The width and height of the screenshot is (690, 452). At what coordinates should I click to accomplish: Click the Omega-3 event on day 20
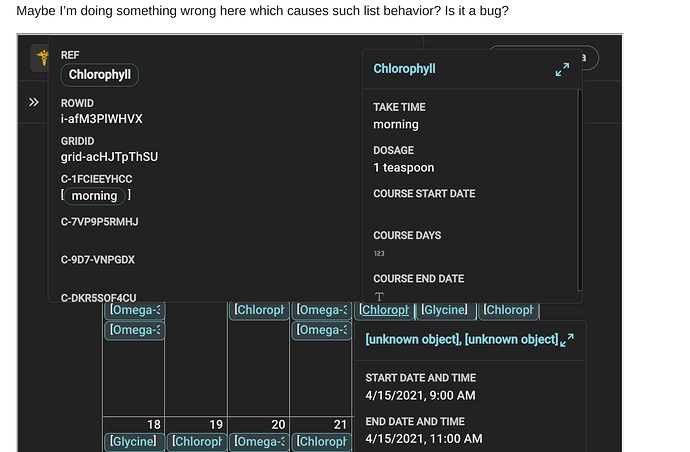[259, 441]
